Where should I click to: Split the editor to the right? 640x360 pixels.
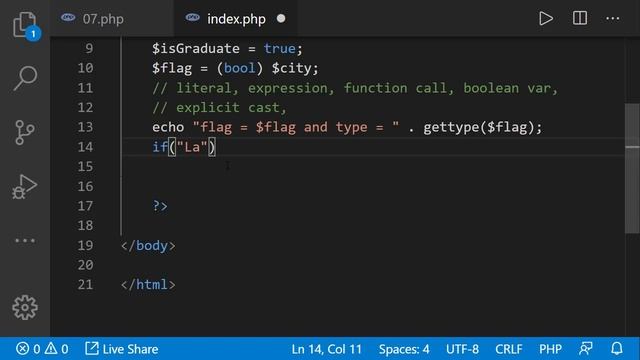point(580,18)
